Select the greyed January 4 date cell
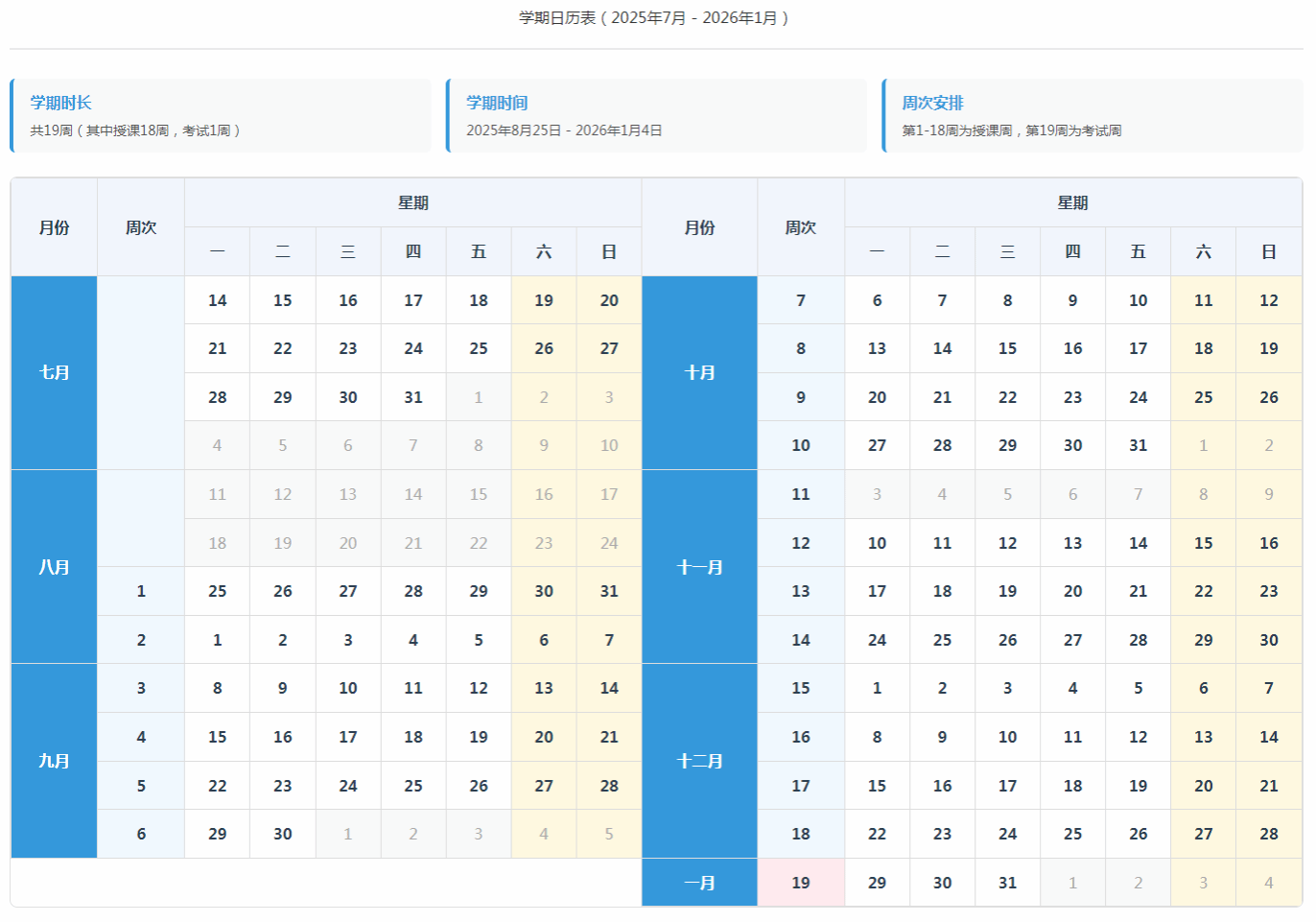The width and height of the screenshot is (1316, 922). [1268, 883]
